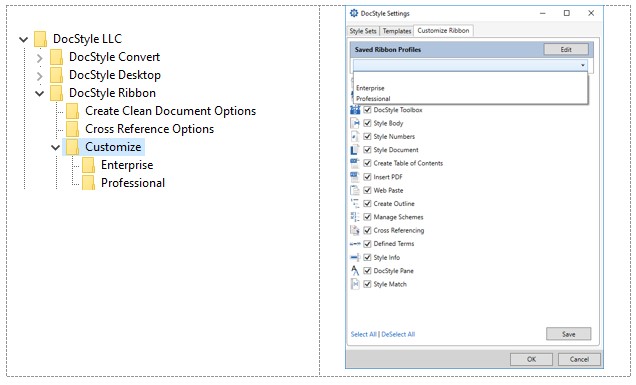This screenshot has width=636, height=385.
Task: Disable Create Table of Contents checkbox
Action: [367, 163]
